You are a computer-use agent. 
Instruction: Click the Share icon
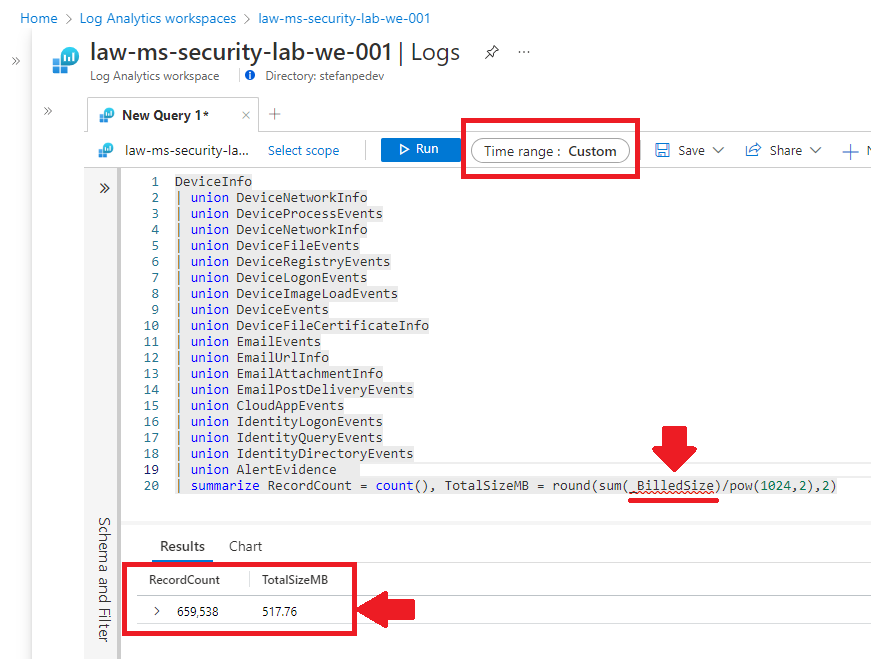point(753,150)
